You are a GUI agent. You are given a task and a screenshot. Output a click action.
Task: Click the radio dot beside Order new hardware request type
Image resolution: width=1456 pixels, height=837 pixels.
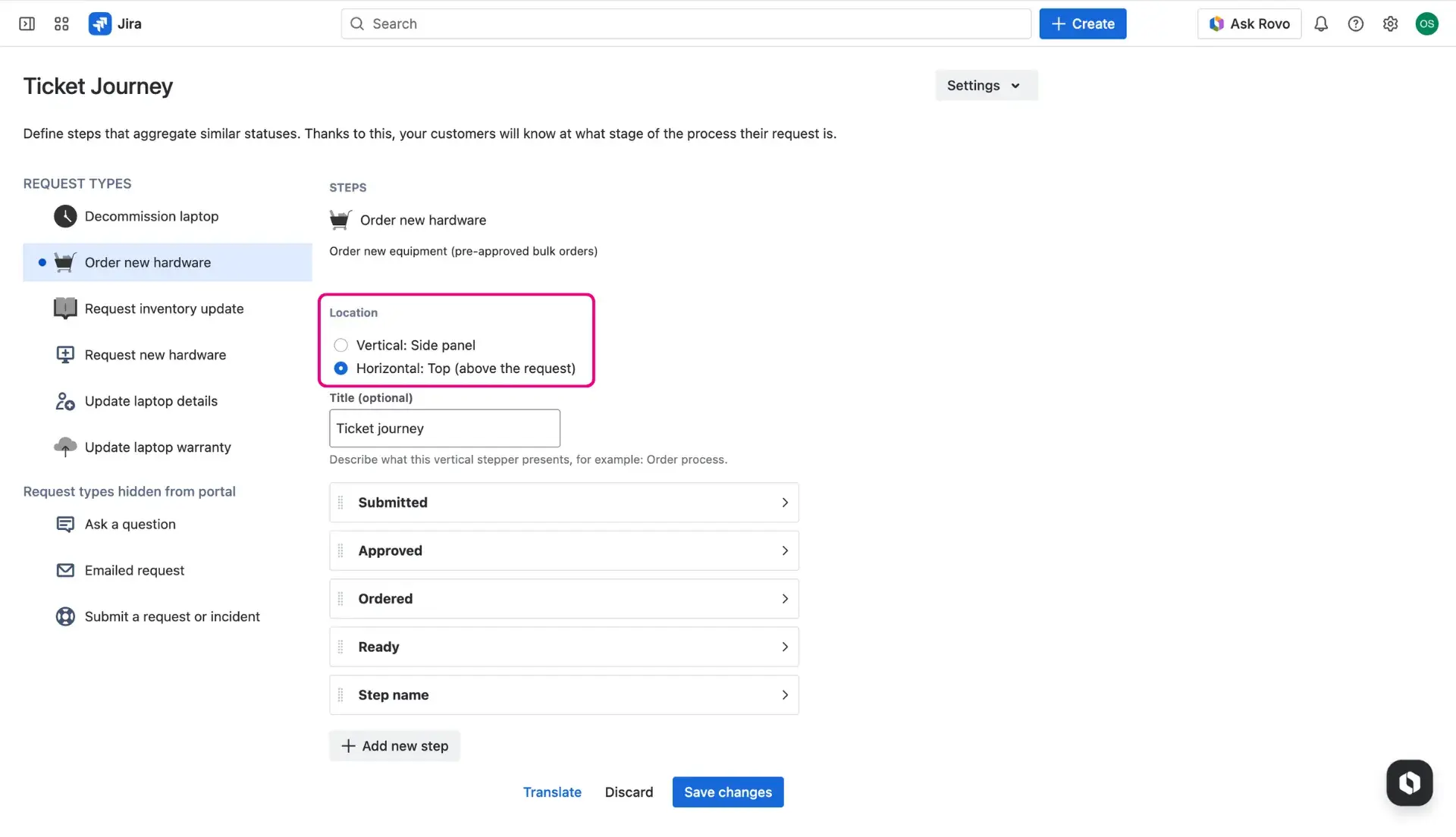pyautogui.click(x=41, y=262)
